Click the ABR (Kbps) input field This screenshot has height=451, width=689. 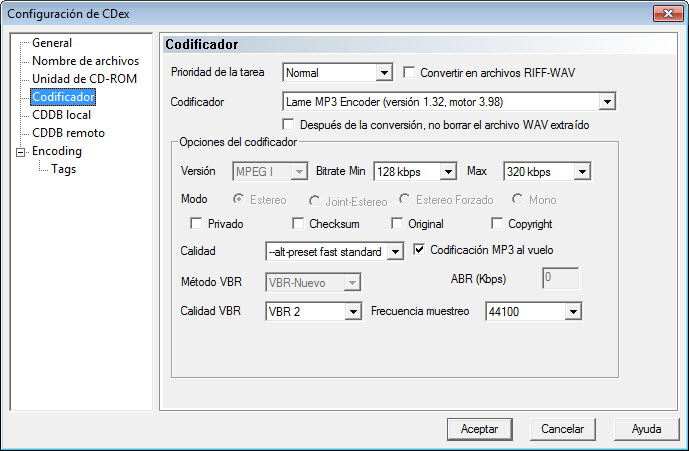(x=560, y=278)
